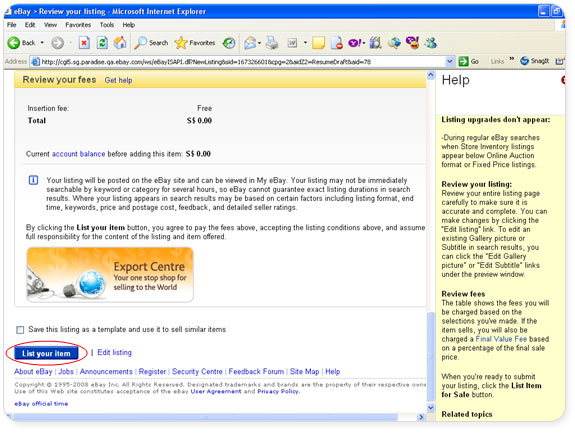Open the View menu
The image size is (575, 439).
coord(50,25)
